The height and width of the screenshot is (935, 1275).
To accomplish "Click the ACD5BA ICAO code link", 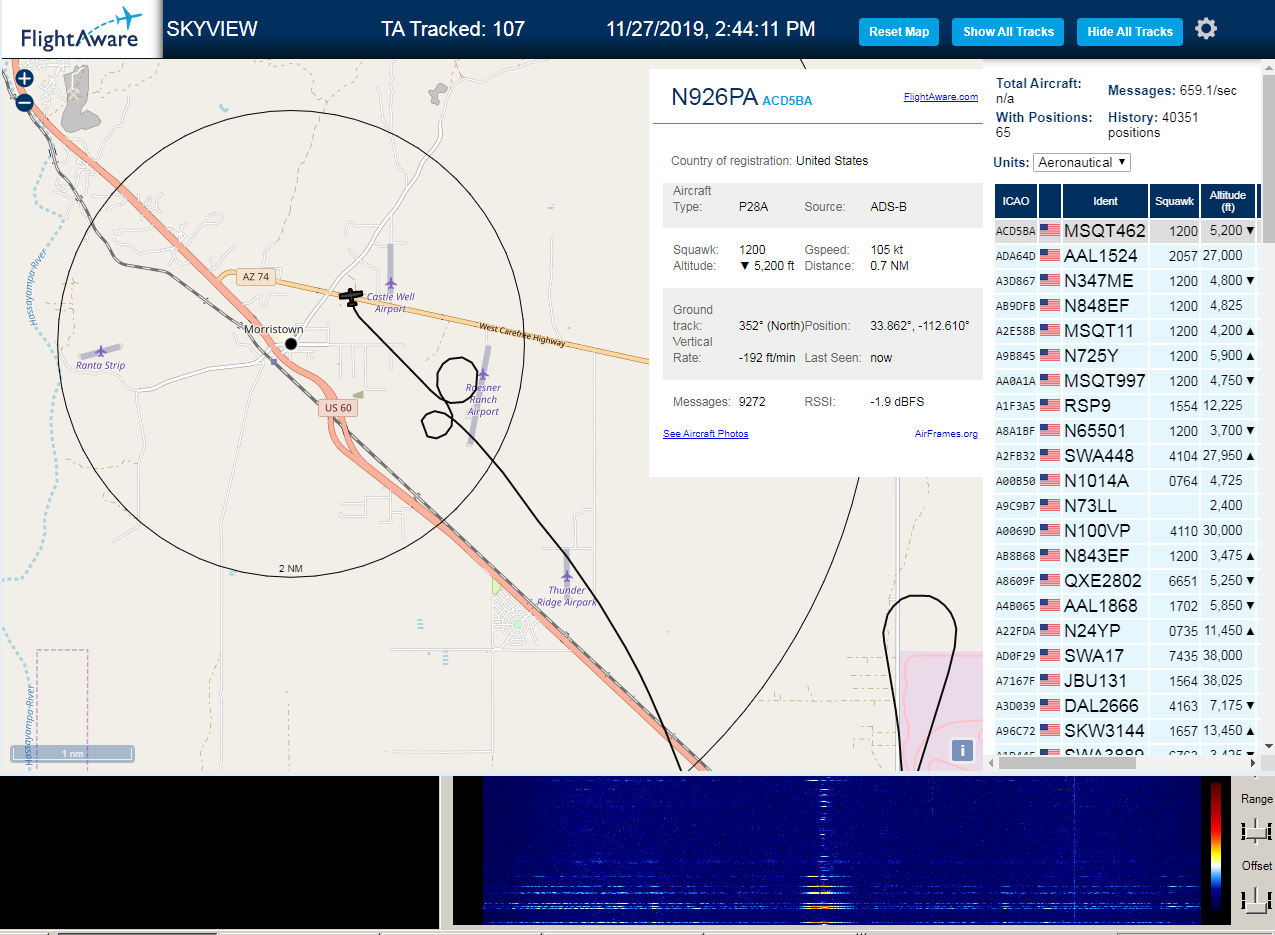I will click(x=787, y=101).
